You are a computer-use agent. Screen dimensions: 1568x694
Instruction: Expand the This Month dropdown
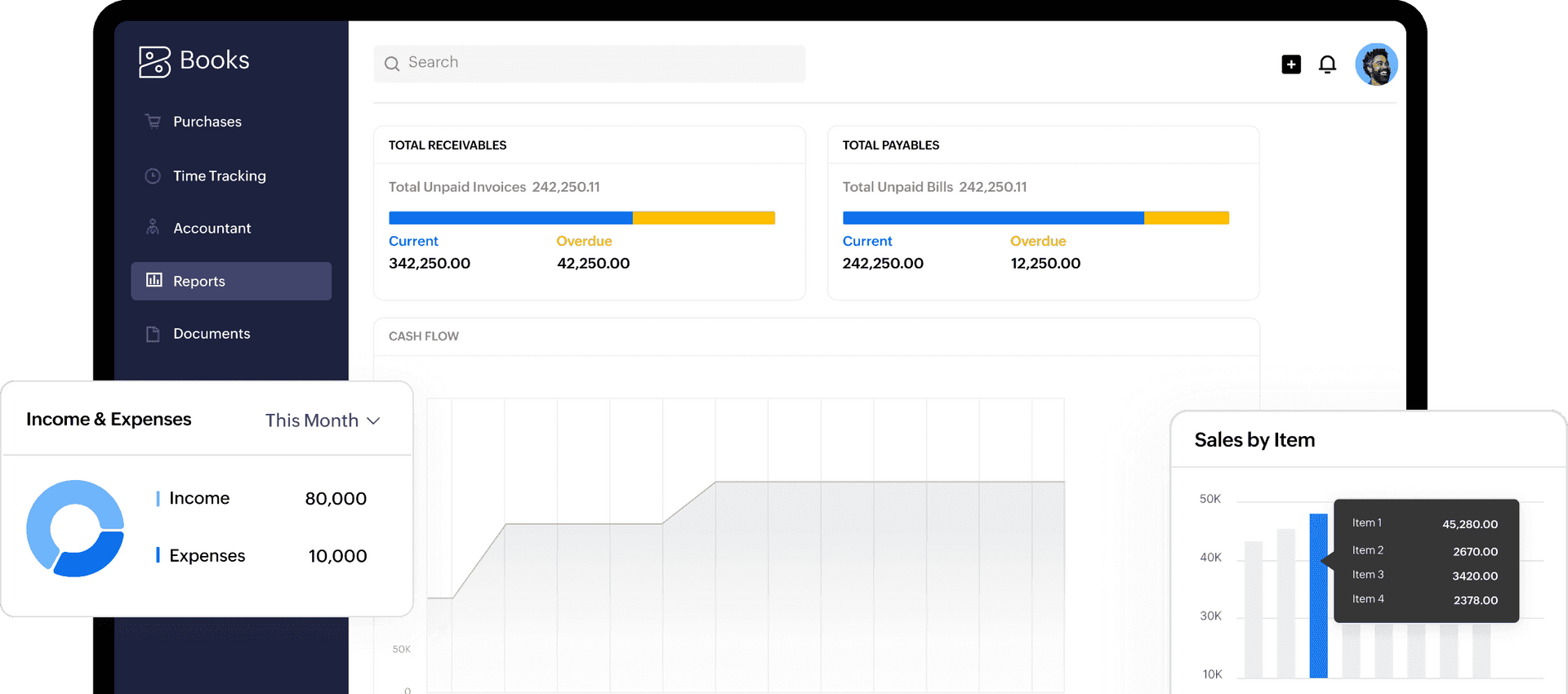(323, 420)
